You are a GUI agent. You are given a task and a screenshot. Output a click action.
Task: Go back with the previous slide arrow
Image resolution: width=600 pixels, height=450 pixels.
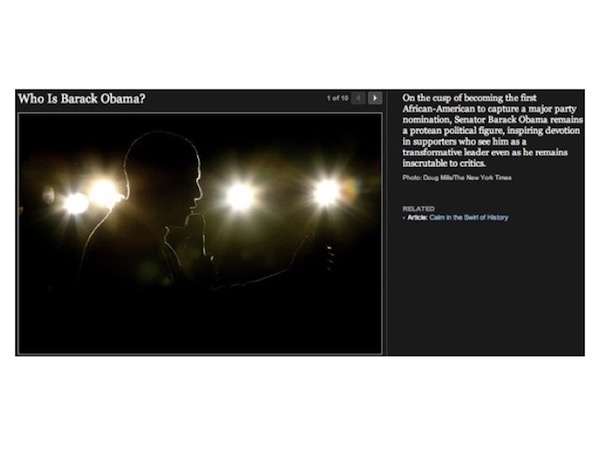pos(359,98)
